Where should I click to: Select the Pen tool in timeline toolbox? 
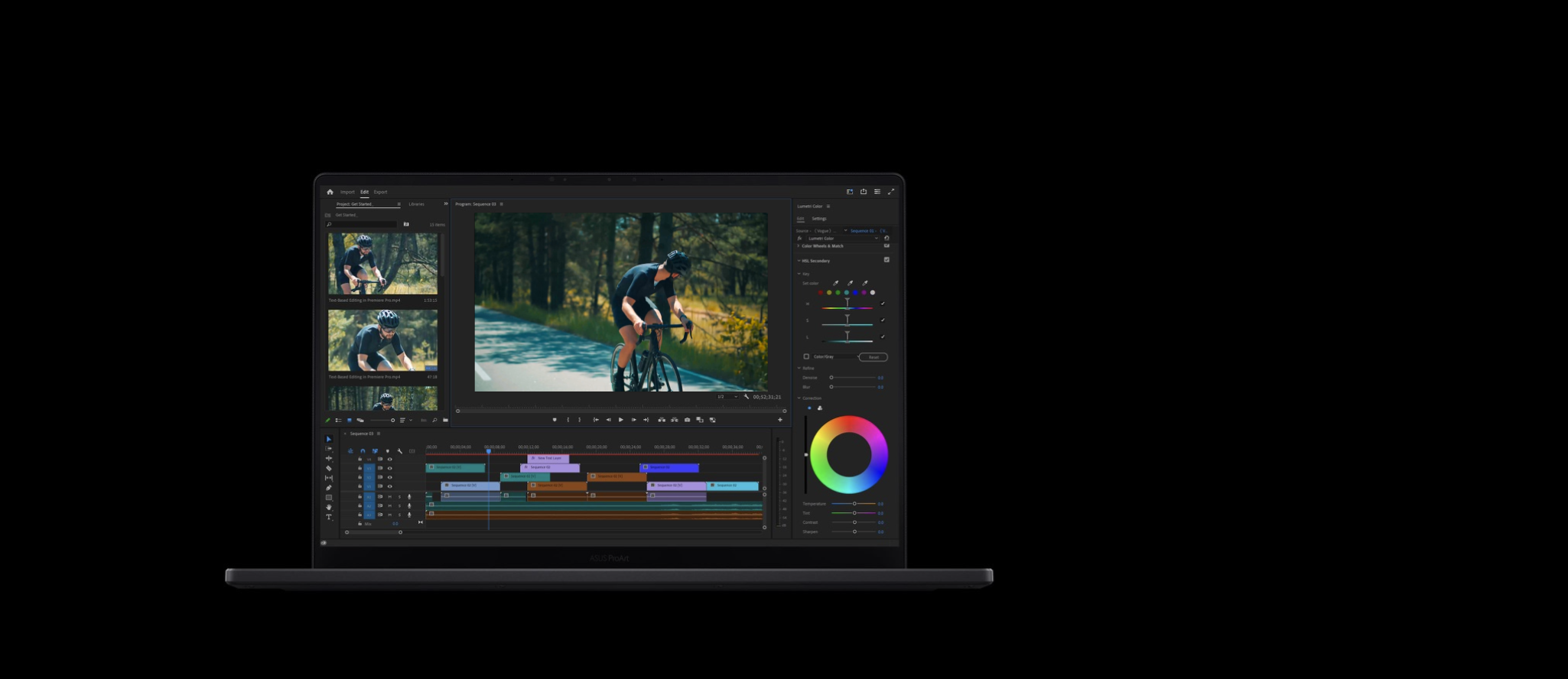[x=329, y=488]
